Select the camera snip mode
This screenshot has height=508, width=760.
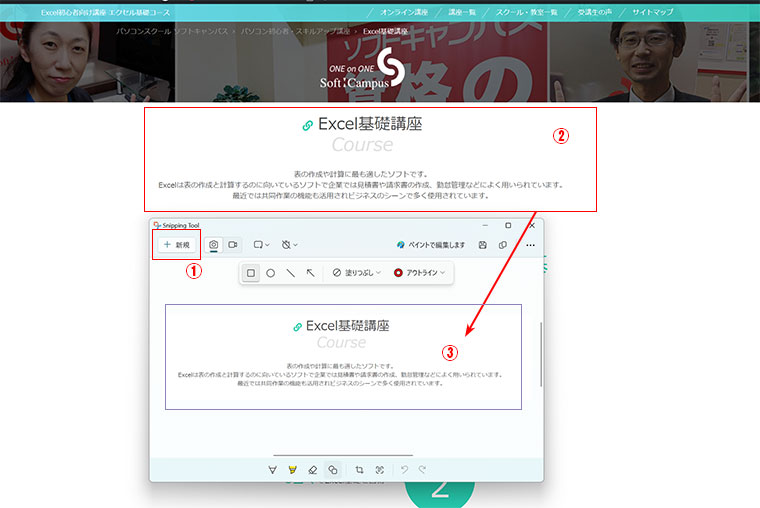(213, 245)
